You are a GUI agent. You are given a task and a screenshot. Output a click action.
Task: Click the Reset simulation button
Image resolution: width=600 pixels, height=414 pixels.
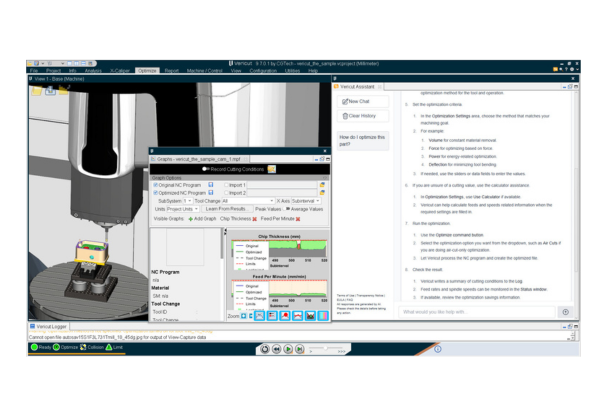[x=265, y=349]
